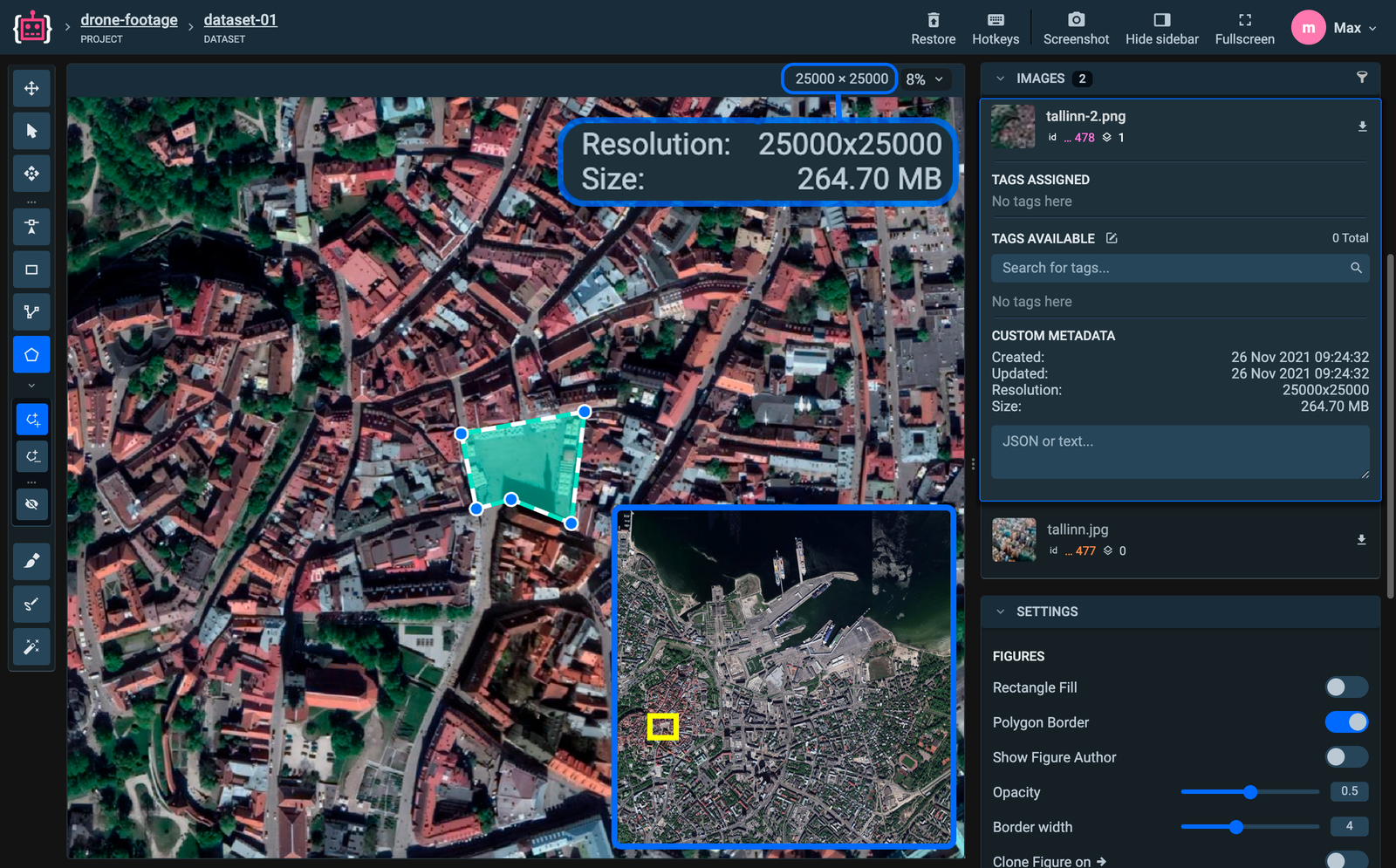Screen dimensions: 1396x868
Task: Click the JSON or text metadata box
Action: tap(1180, 452)
